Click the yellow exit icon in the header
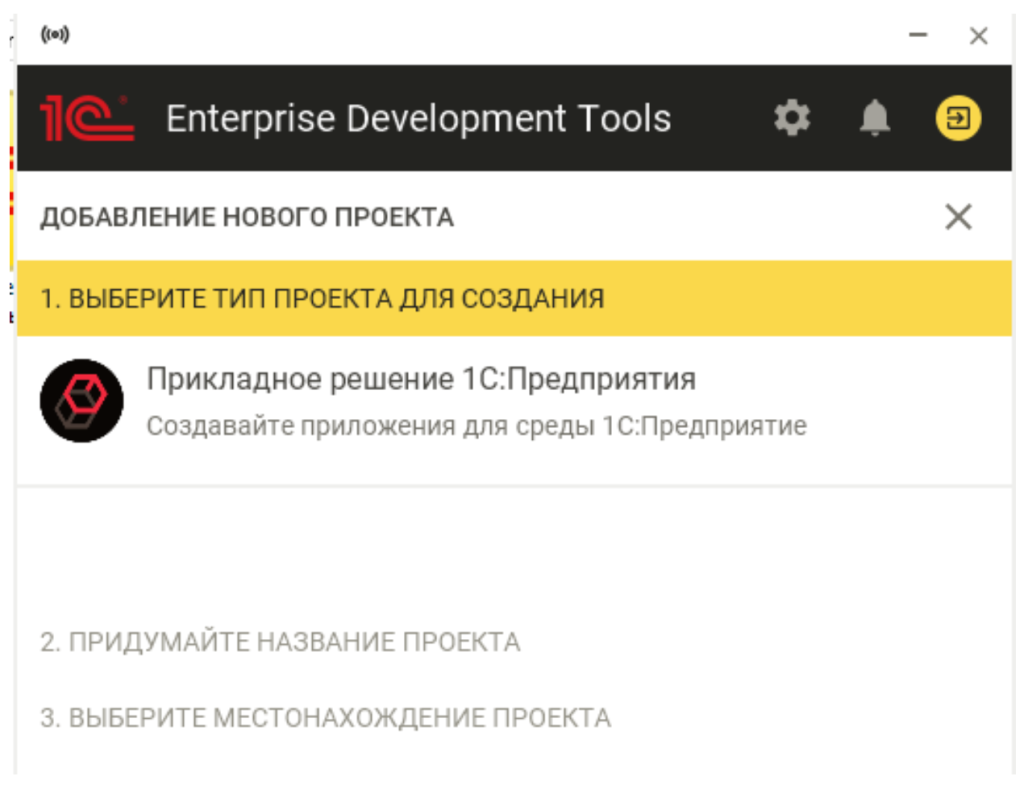This screenshot has width=1024, height=793. 958,118
